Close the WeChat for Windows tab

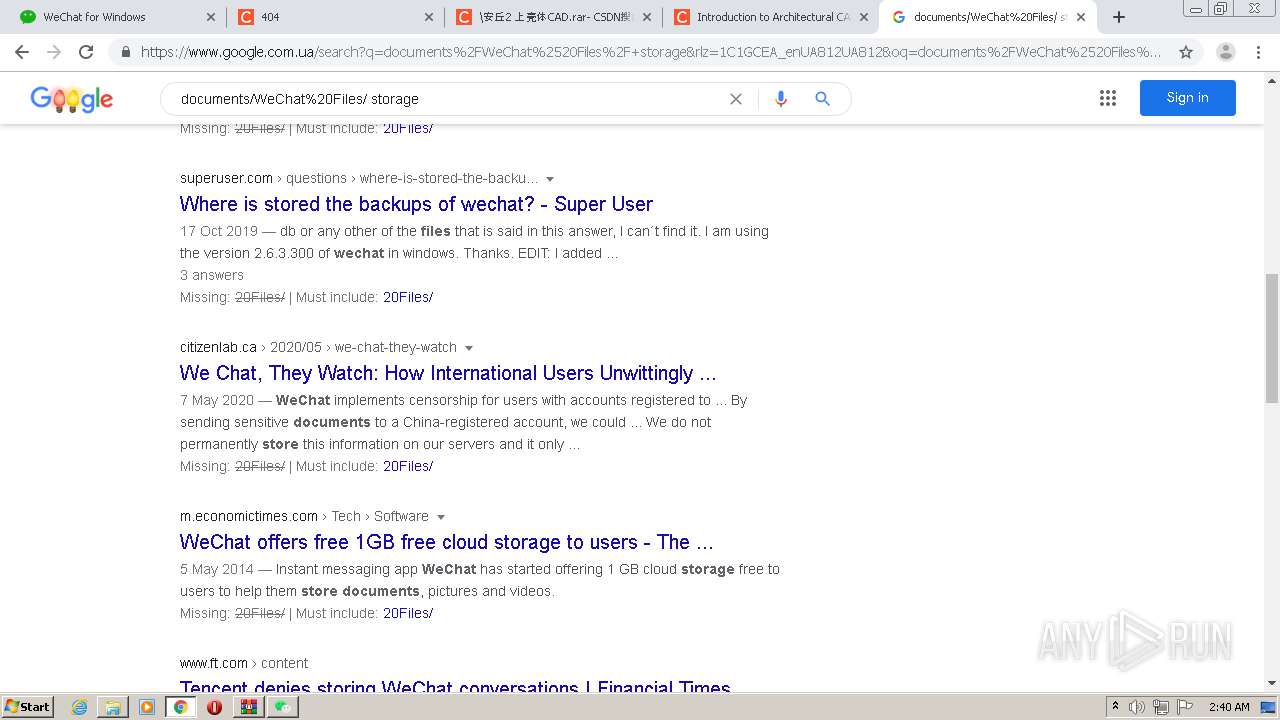(x=210, y=17)
